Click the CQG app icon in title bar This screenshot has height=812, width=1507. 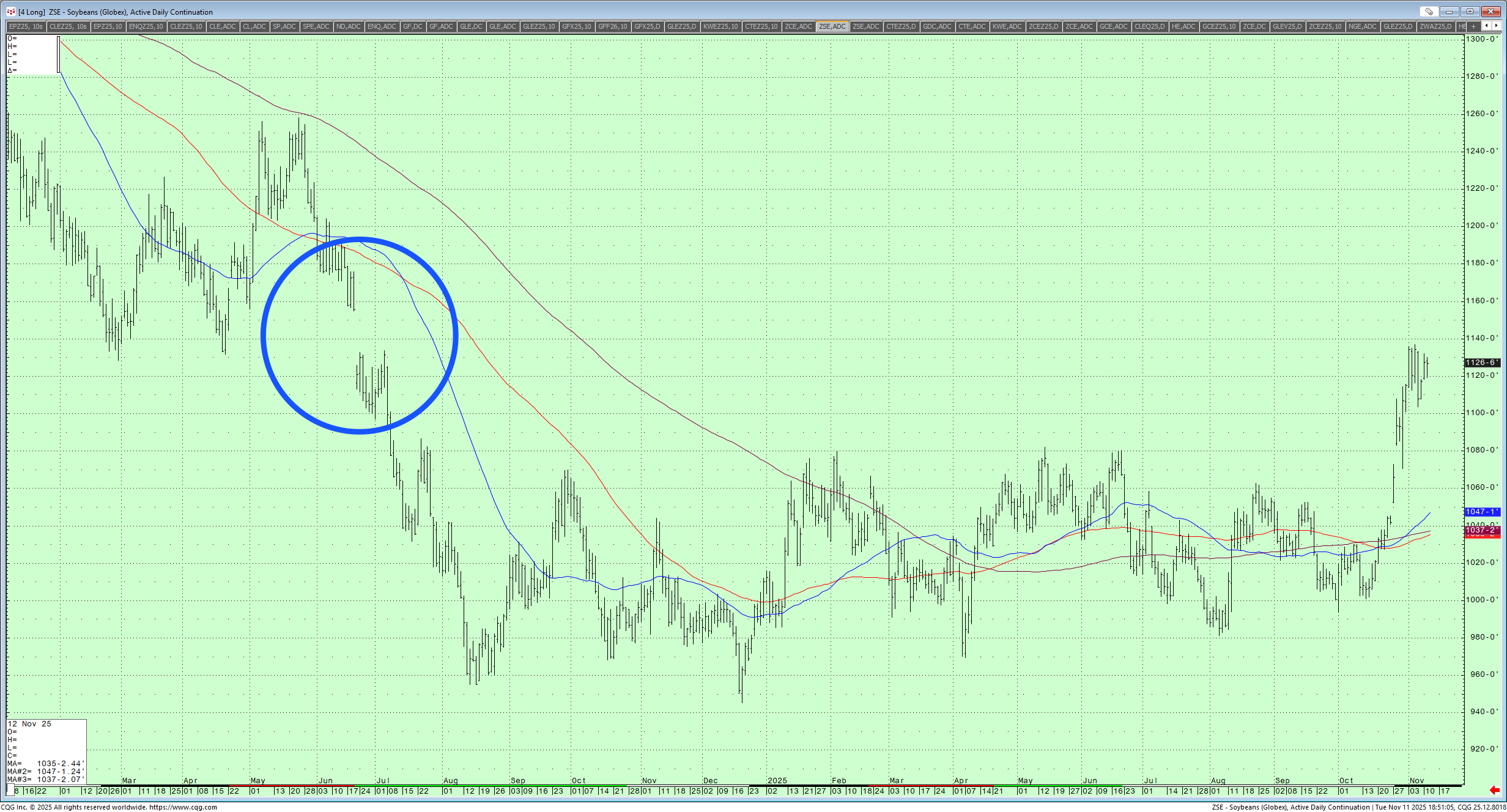point(10,12)
